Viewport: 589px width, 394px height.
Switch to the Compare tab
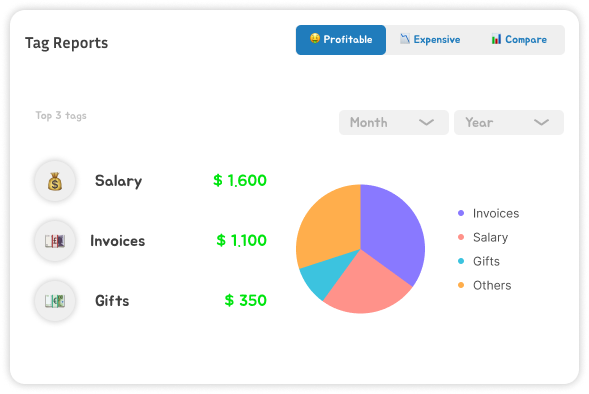click(519, 40)
